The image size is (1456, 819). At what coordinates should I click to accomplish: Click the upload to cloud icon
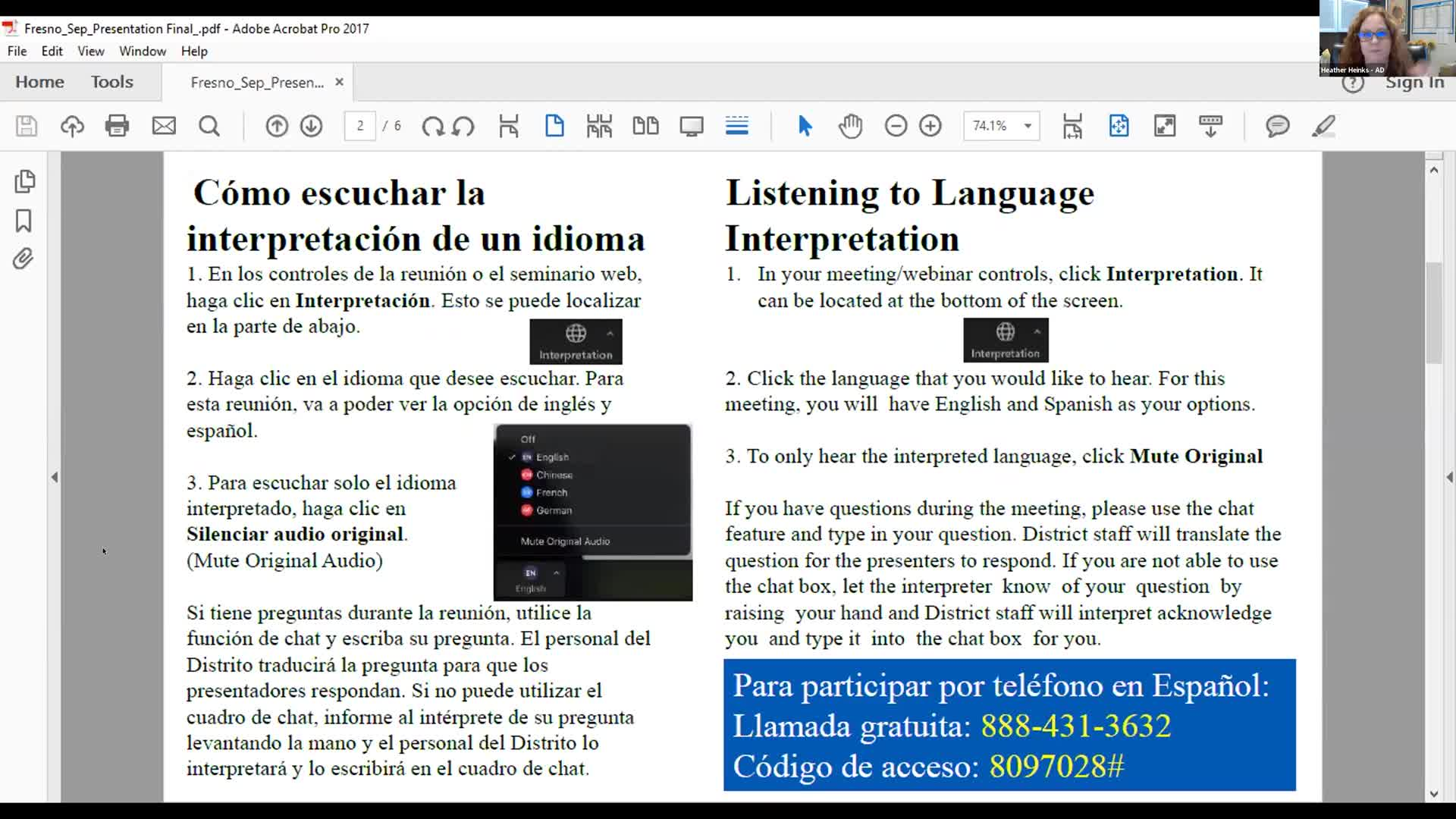tap(72, 126)
